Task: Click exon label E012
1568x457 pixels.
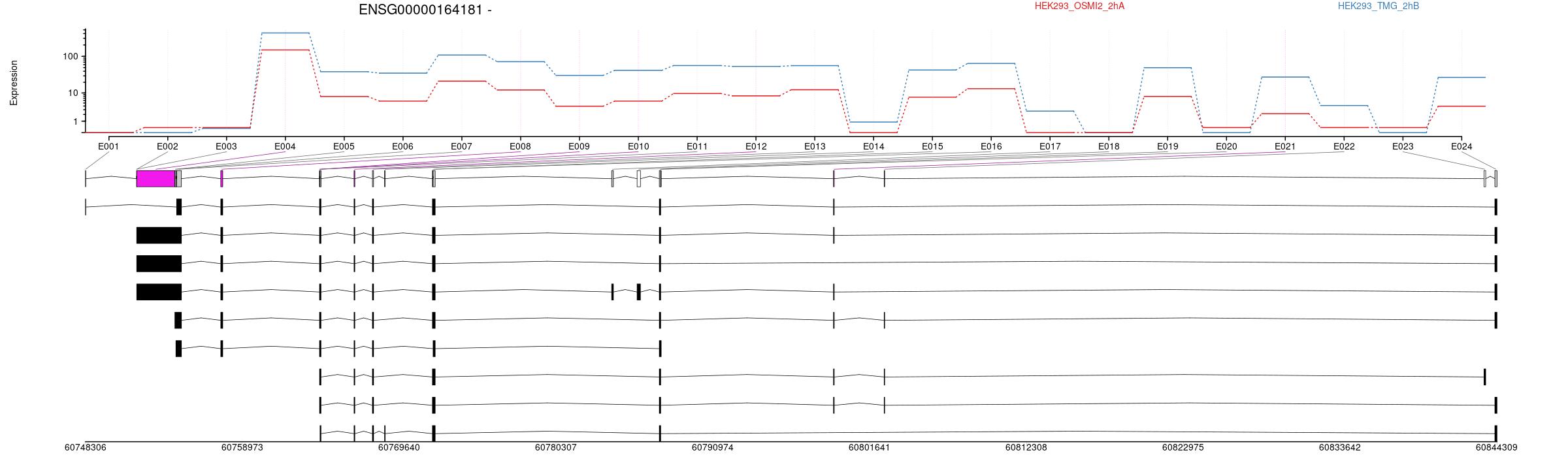Action: [x=756, y=147]
